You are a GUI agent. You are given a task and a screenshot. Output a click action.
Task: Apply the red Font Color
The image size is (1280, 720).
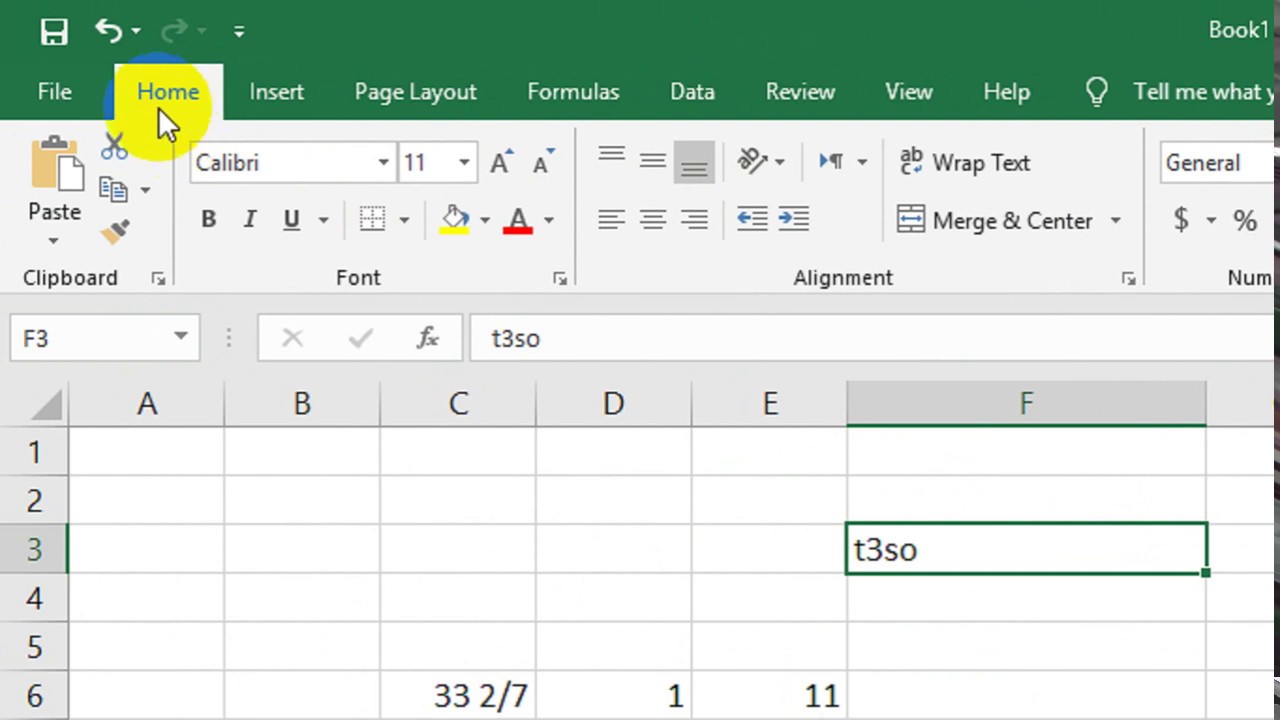pos(518,220)
